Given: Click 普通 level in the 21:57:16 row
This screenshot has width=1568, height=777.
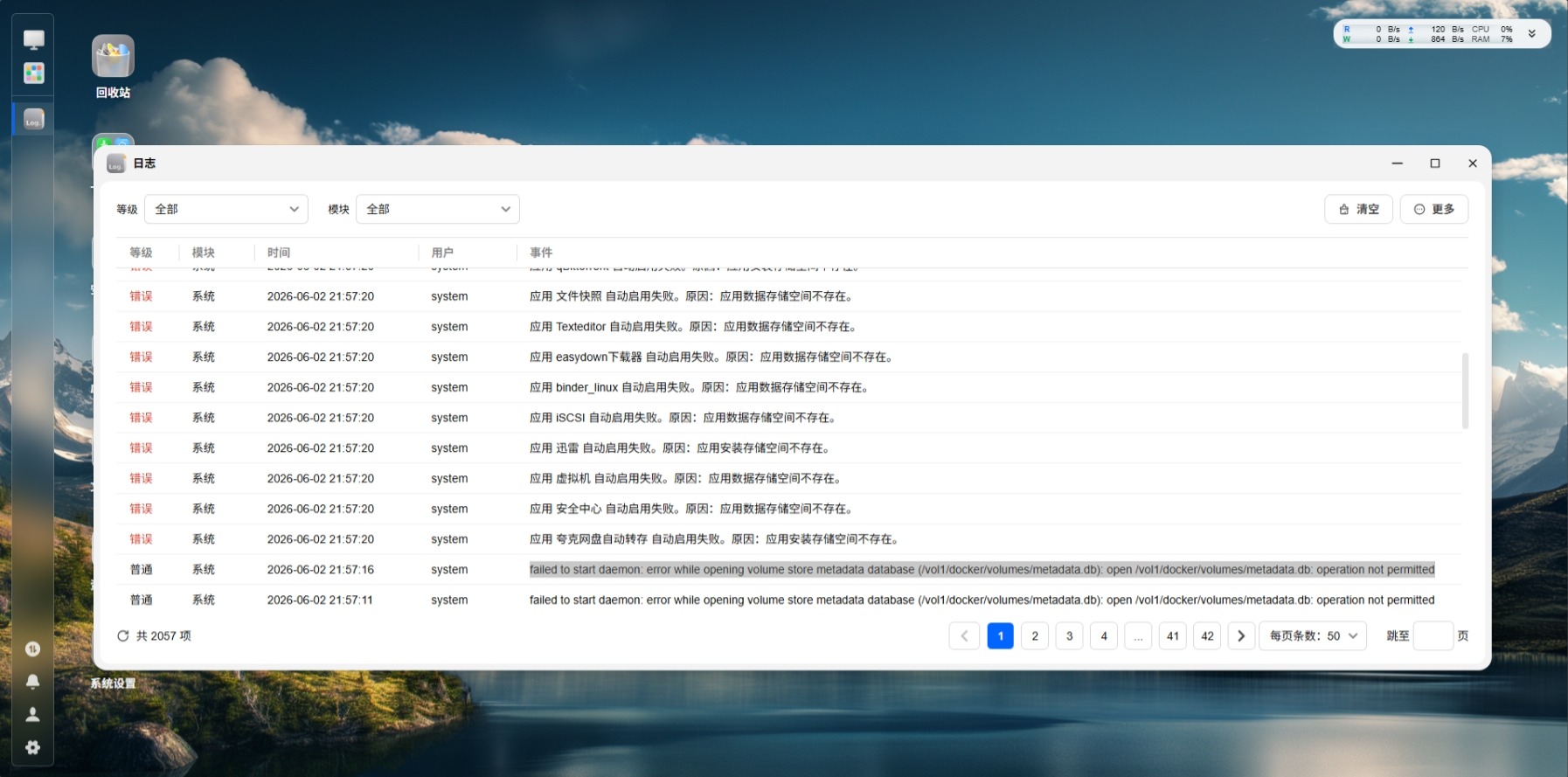Looking at the screenshot, I should click(x=141, y=570).
